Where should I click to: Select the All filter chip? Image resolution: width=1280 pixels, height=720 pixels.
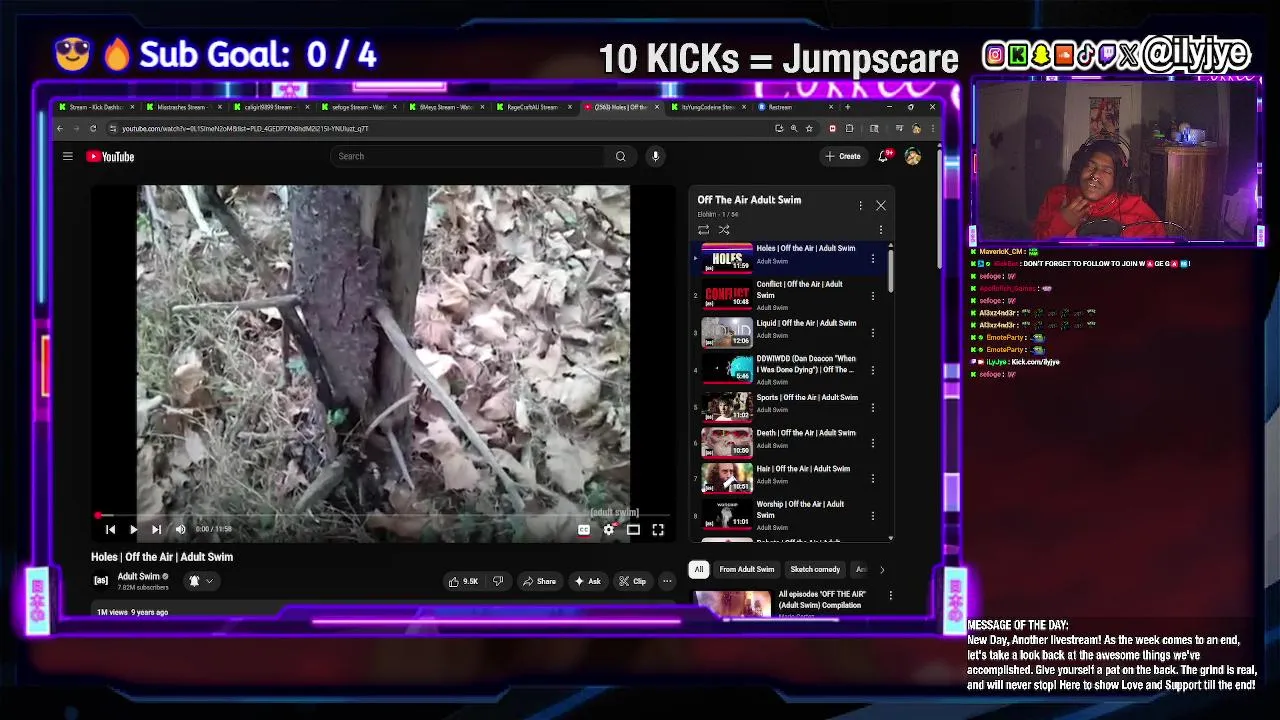click(x=699, y=569)
